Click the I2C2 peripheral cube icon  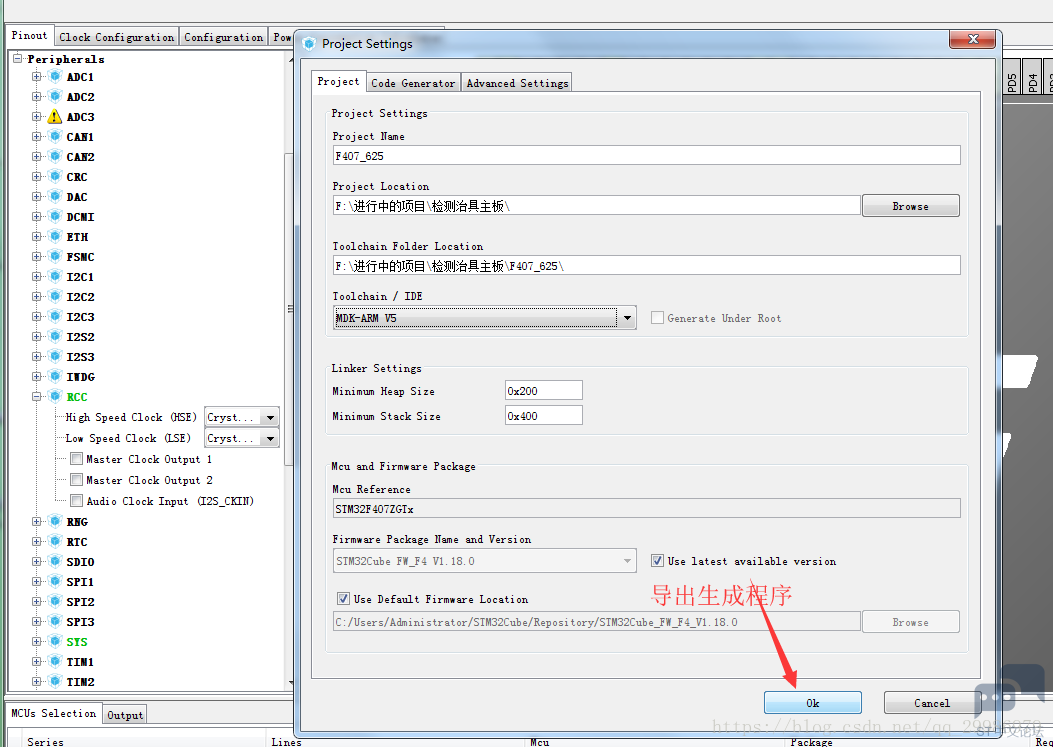tap(55, 296)
